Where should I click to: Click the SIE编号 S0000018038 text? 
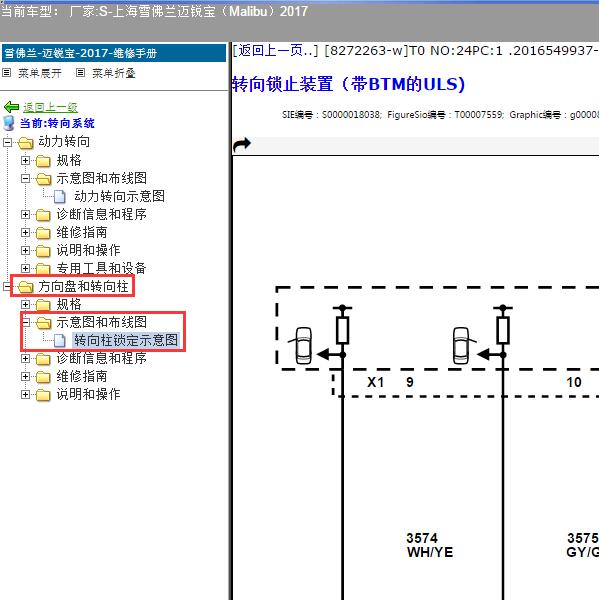[x=332, y=114]
